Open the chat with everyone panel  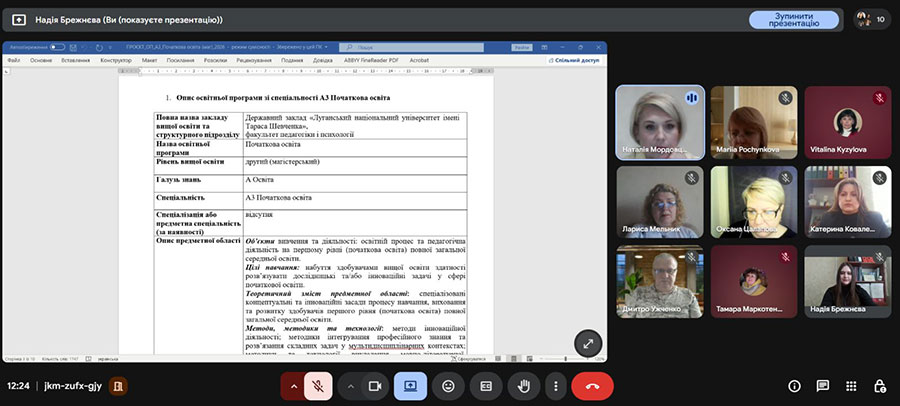(822, 385)
